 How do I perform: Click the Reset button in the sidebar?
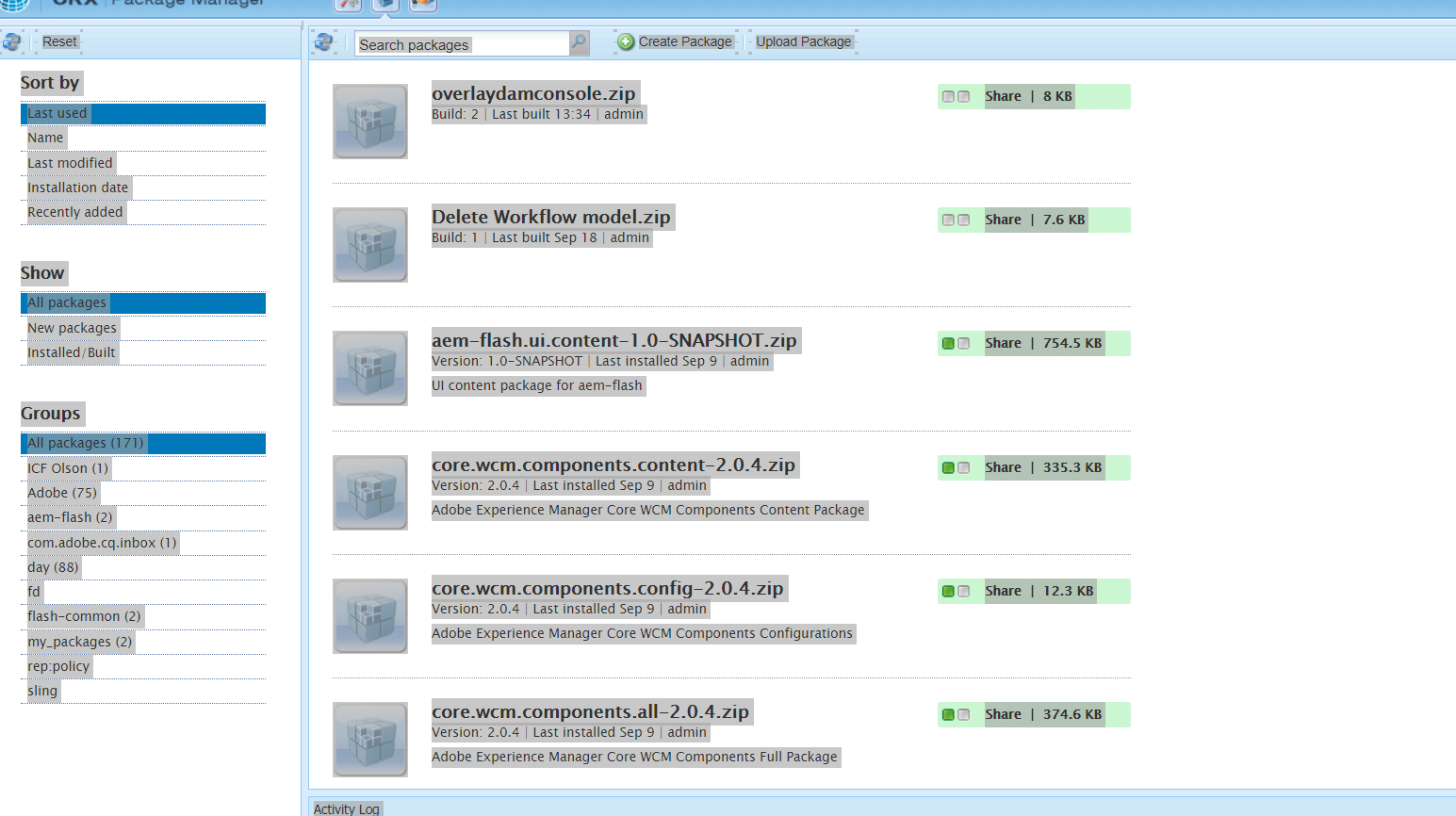tap(58, 41)
